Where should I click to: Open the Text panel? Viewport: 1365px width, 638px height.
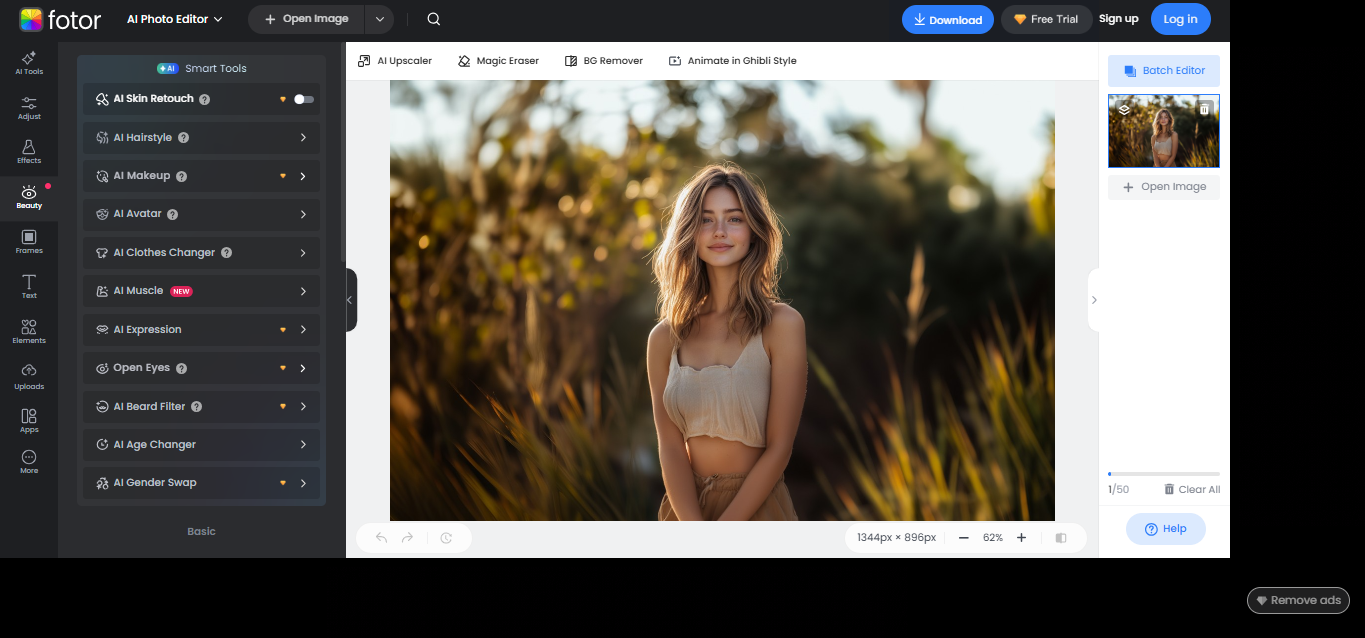(29, 285)
